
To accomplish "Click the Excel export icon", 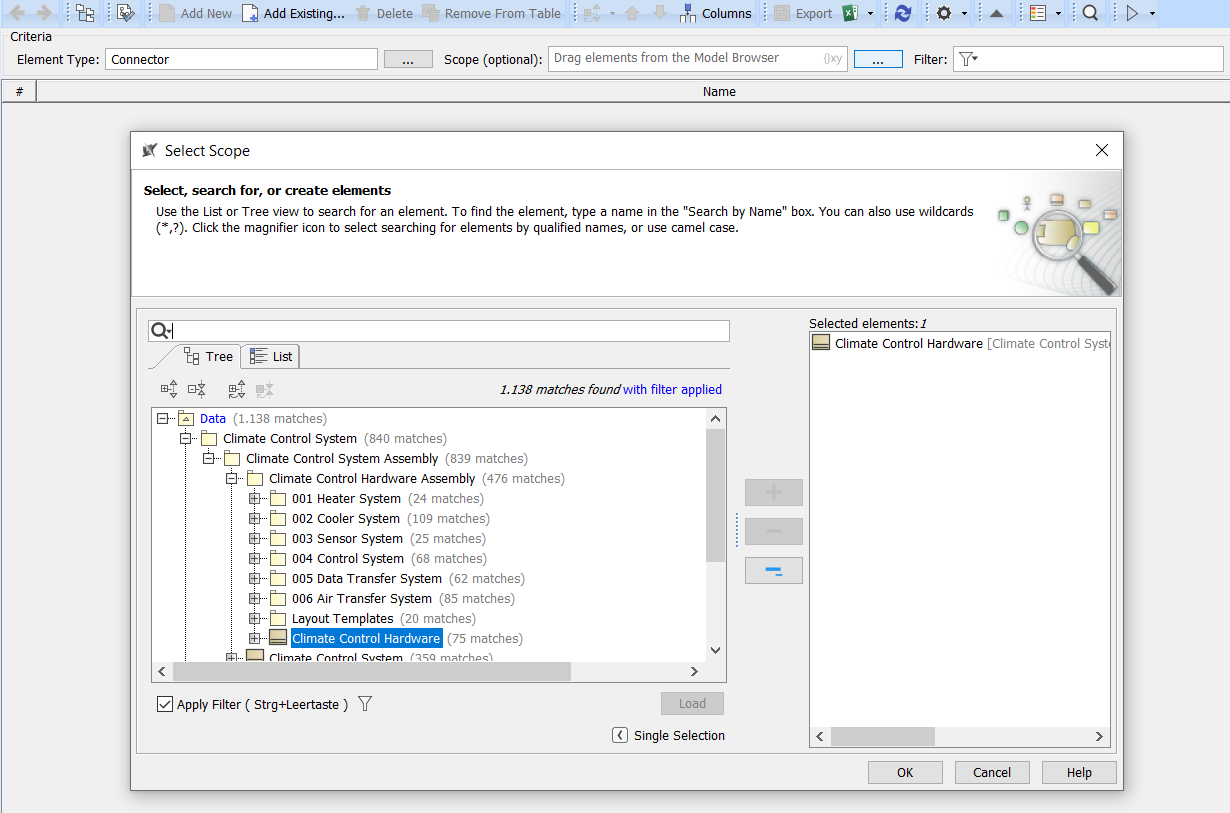I will (850, 13).
